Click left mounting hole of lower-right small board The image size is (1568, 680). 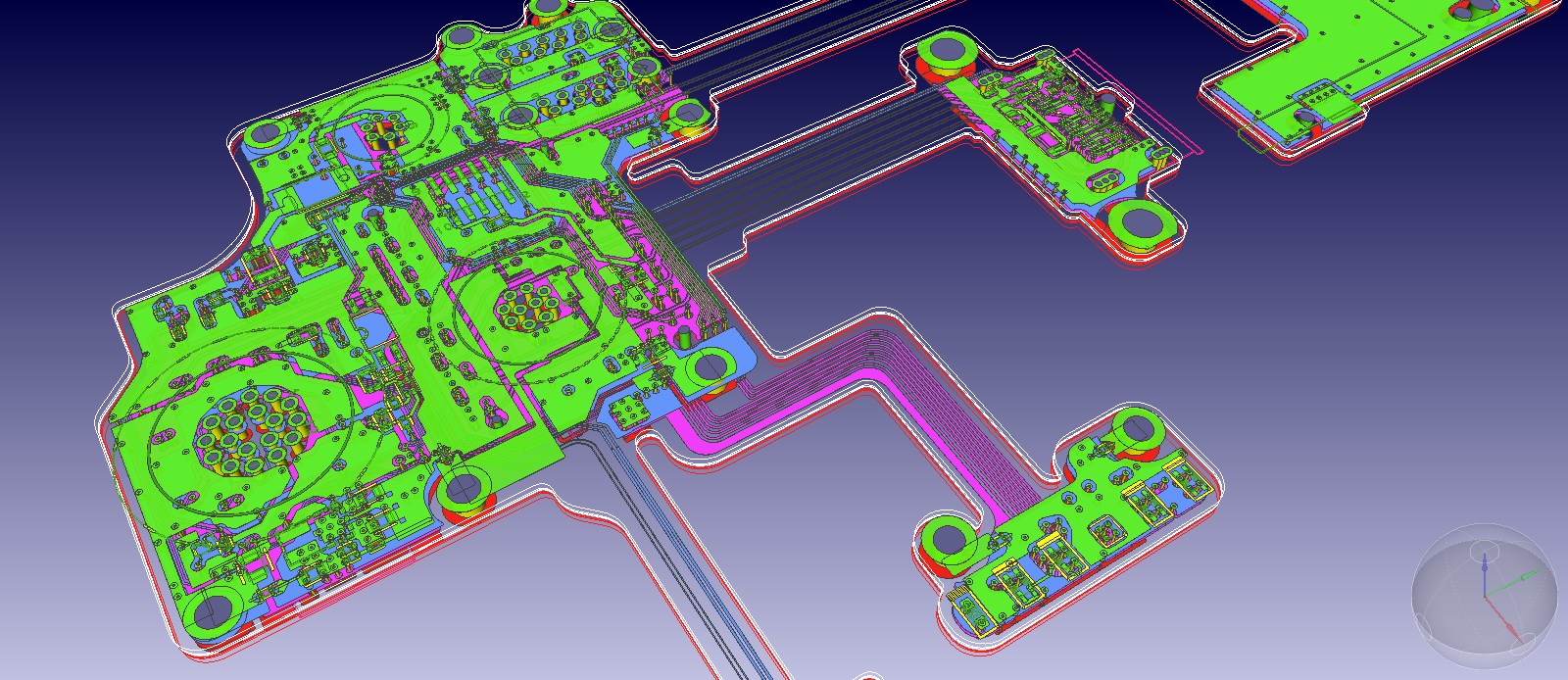click(x=949, y=539)
